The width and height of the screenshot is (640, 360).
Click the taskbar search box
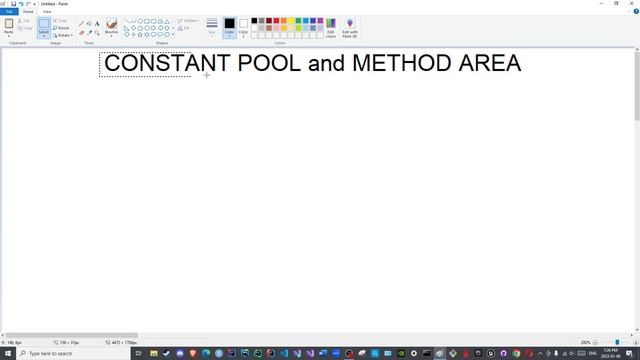coord(73,353)
